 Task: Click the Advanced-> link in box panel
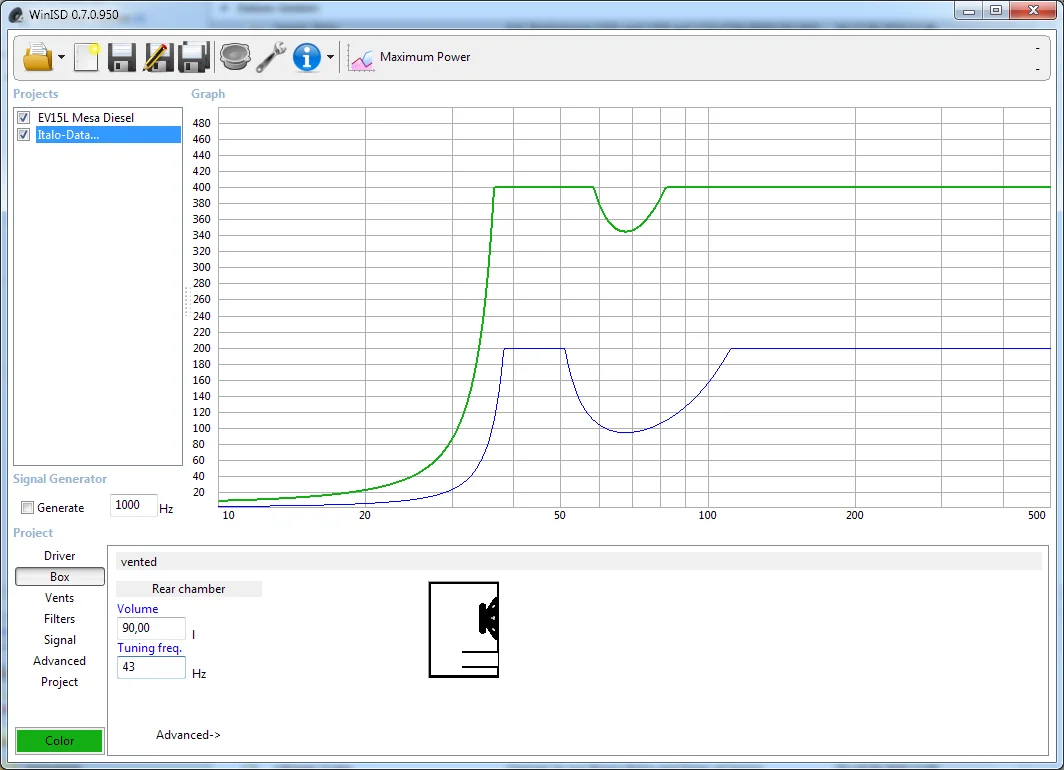pos(188,735)
